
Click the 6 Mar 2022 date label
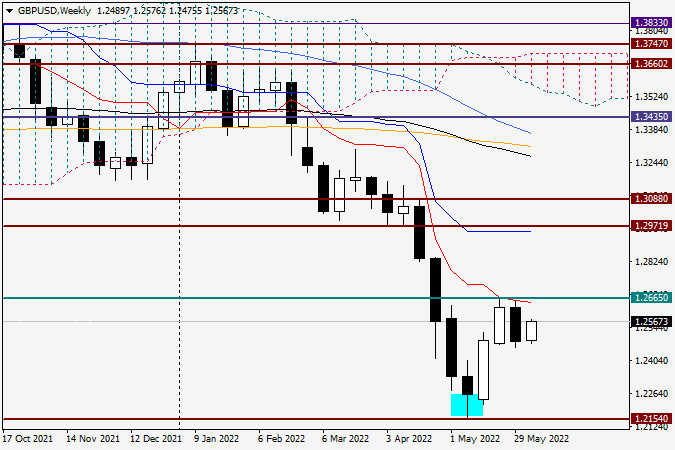point(345,439)
